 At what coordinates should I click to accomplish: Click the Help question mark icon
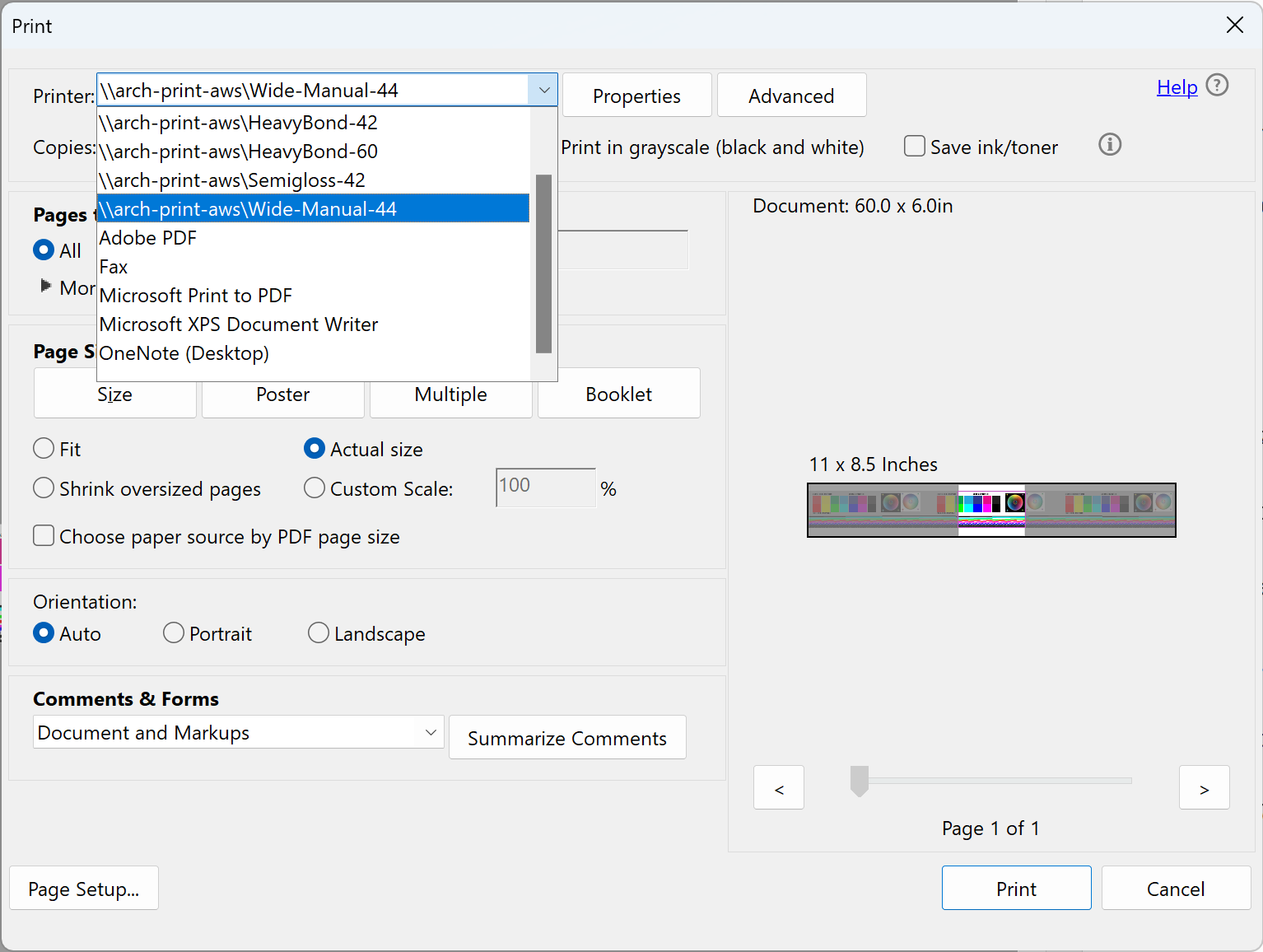pos(1216,86)
